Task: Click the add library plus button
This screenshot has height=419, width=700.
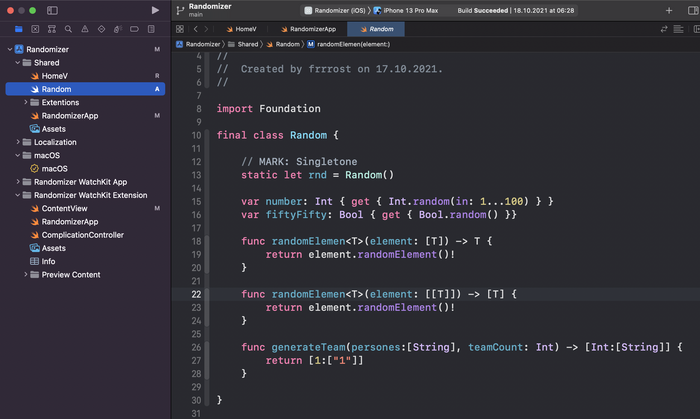Action: click(669, 10)
